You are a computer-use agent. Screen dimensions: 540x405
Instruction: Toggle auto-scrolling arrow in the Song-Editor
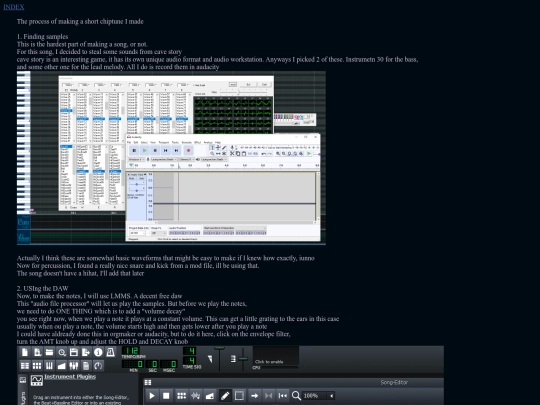255,395
